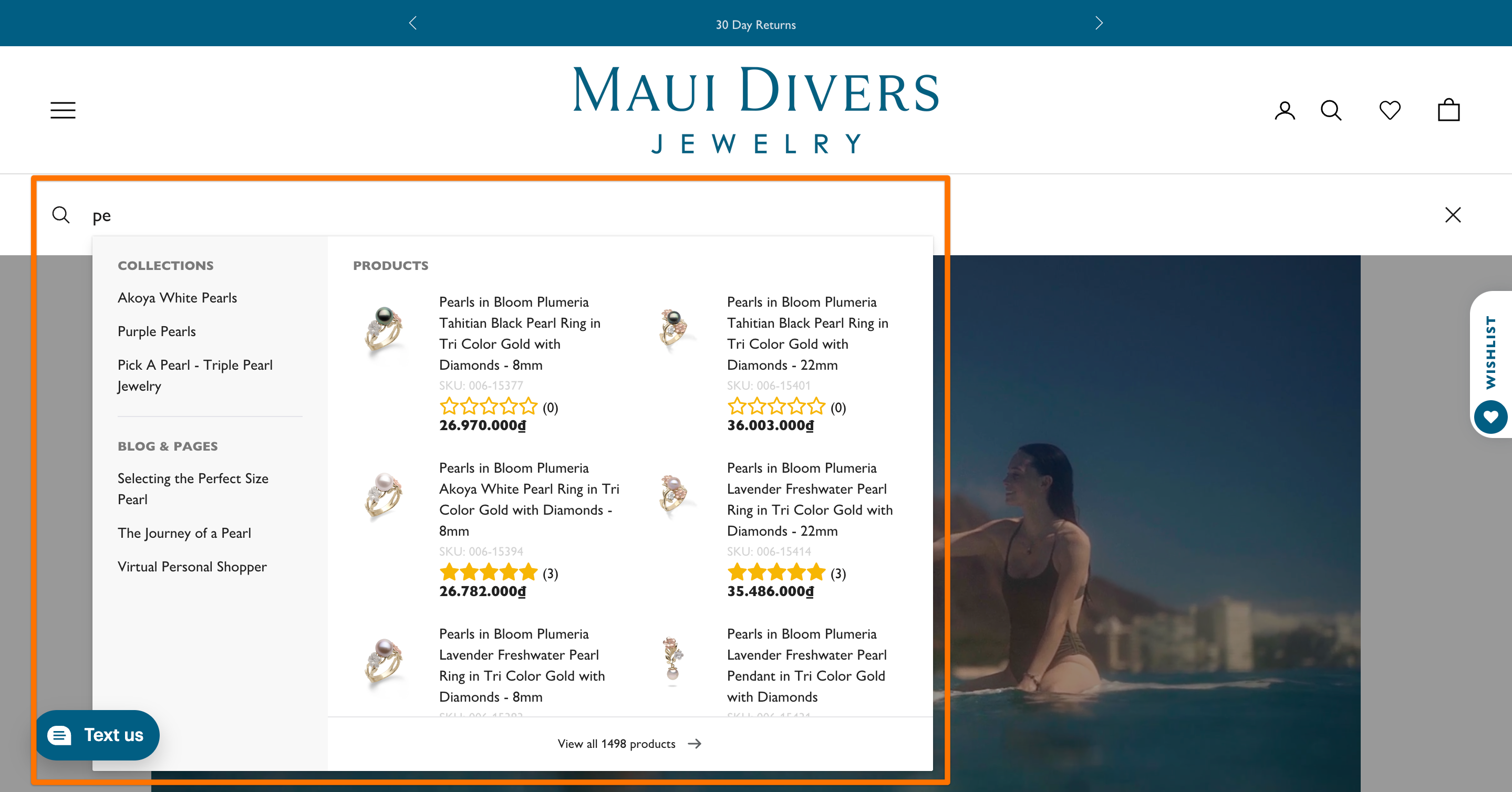Click the search input field
1512x792 pixels.
point(756,214)
